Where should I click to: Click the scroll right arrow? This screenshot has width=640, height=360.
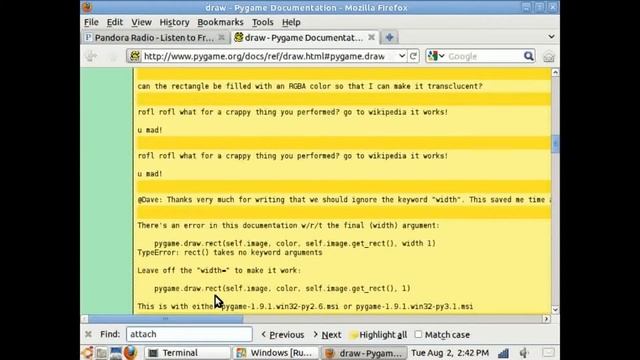[547, 319]
